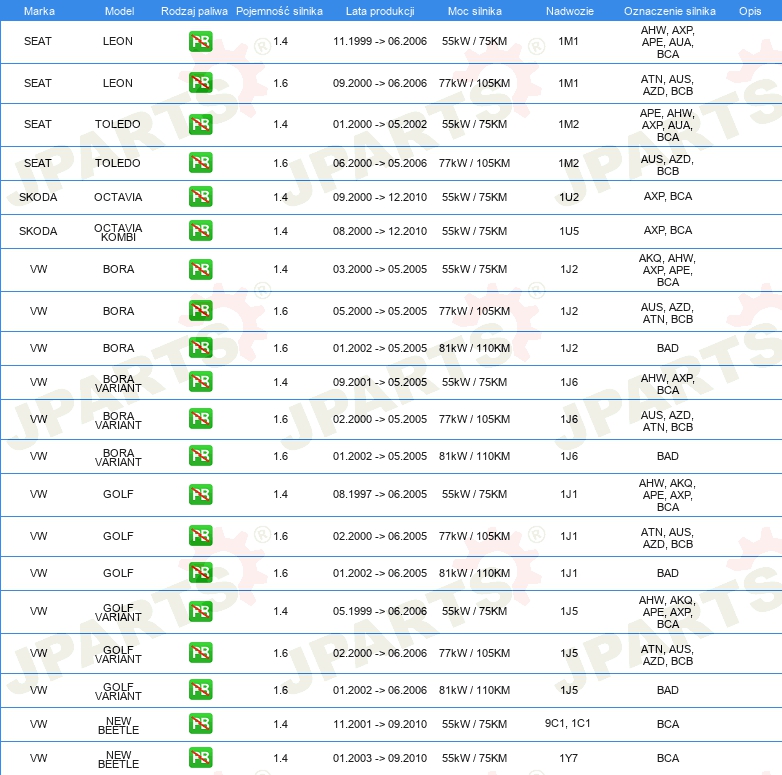The image size is (782, 775).
Task: Click the Marka column header
Action: [39, 11]
